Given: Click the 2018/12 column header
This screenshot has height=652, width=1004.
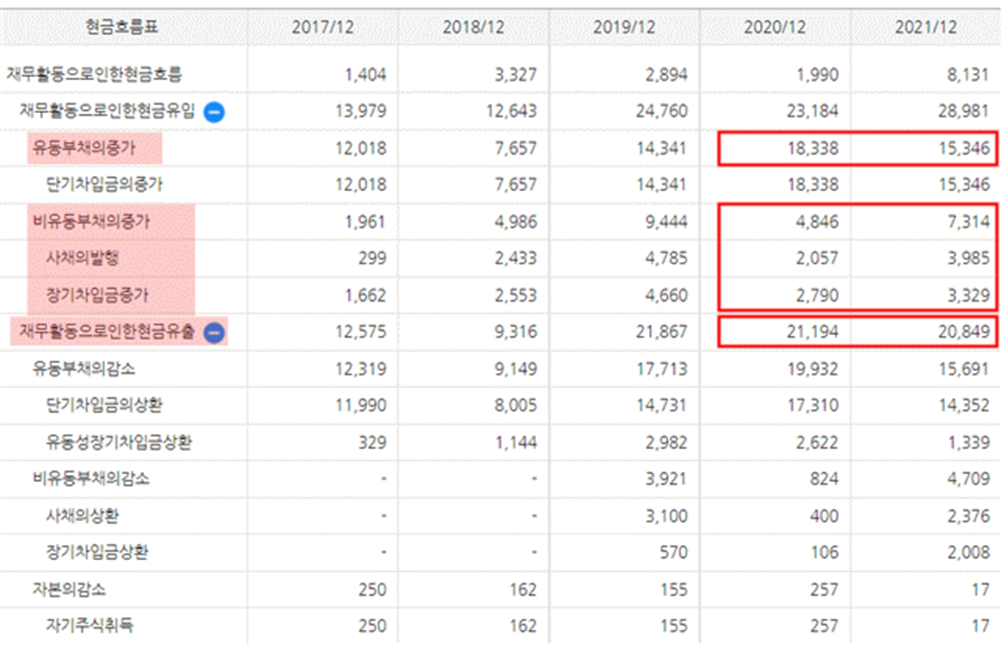Looking at the screenshot, I should [473, 27].
